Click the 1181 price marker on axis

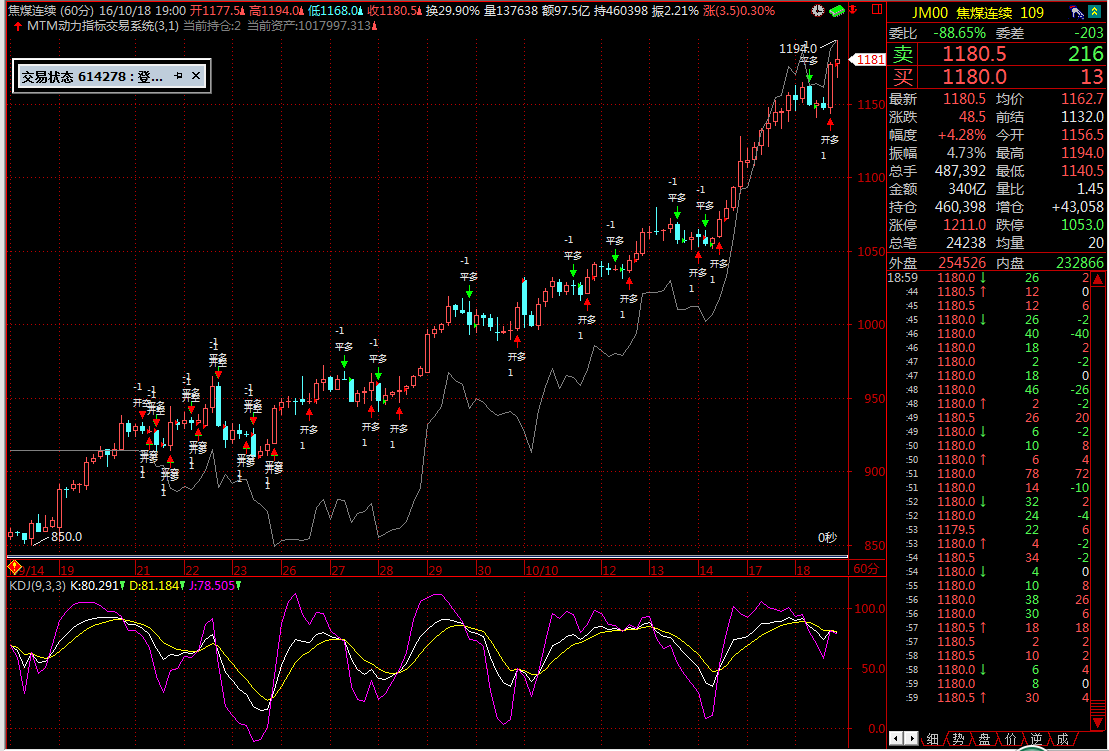click(868, 60)
